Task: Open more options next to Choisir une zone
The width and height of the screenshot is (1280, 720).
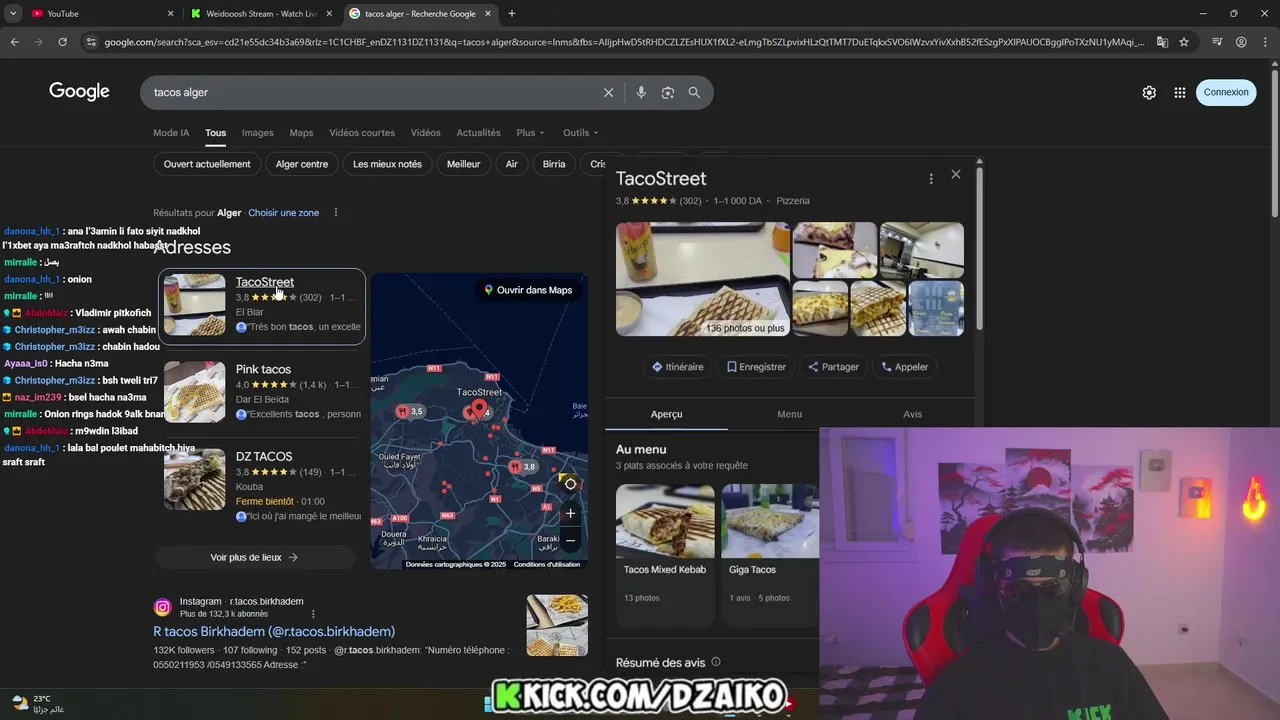Action: (336, 212)
